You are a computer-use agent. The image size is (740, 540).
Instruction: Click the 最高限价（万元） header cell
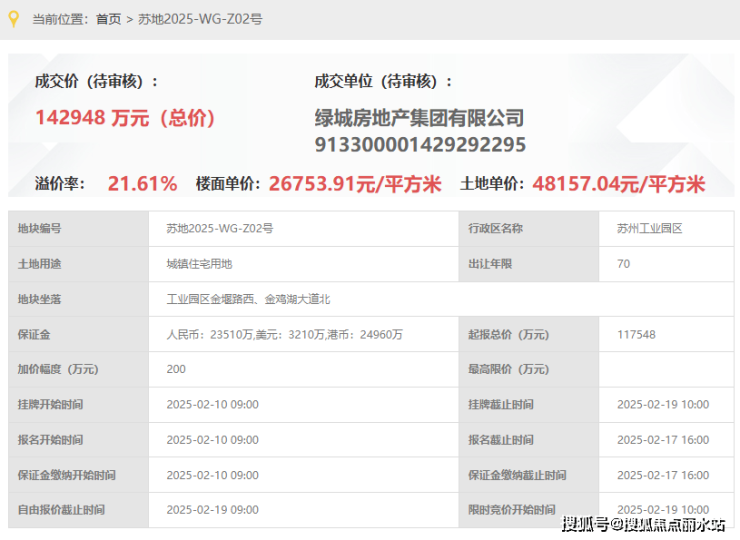pos(529,370)
